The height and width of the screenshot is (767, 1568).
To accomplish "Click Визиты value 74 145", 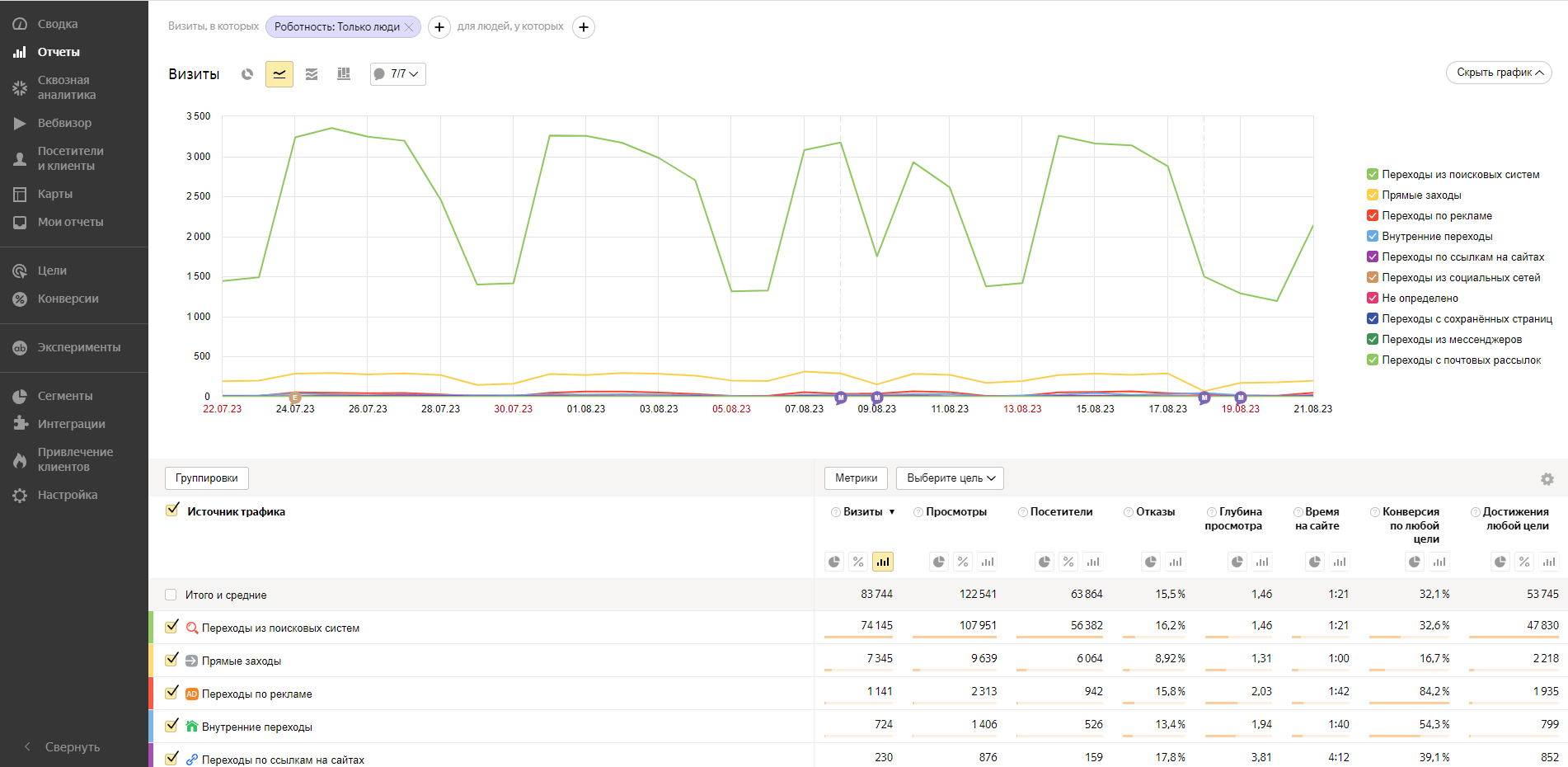I will coord(876,626).
